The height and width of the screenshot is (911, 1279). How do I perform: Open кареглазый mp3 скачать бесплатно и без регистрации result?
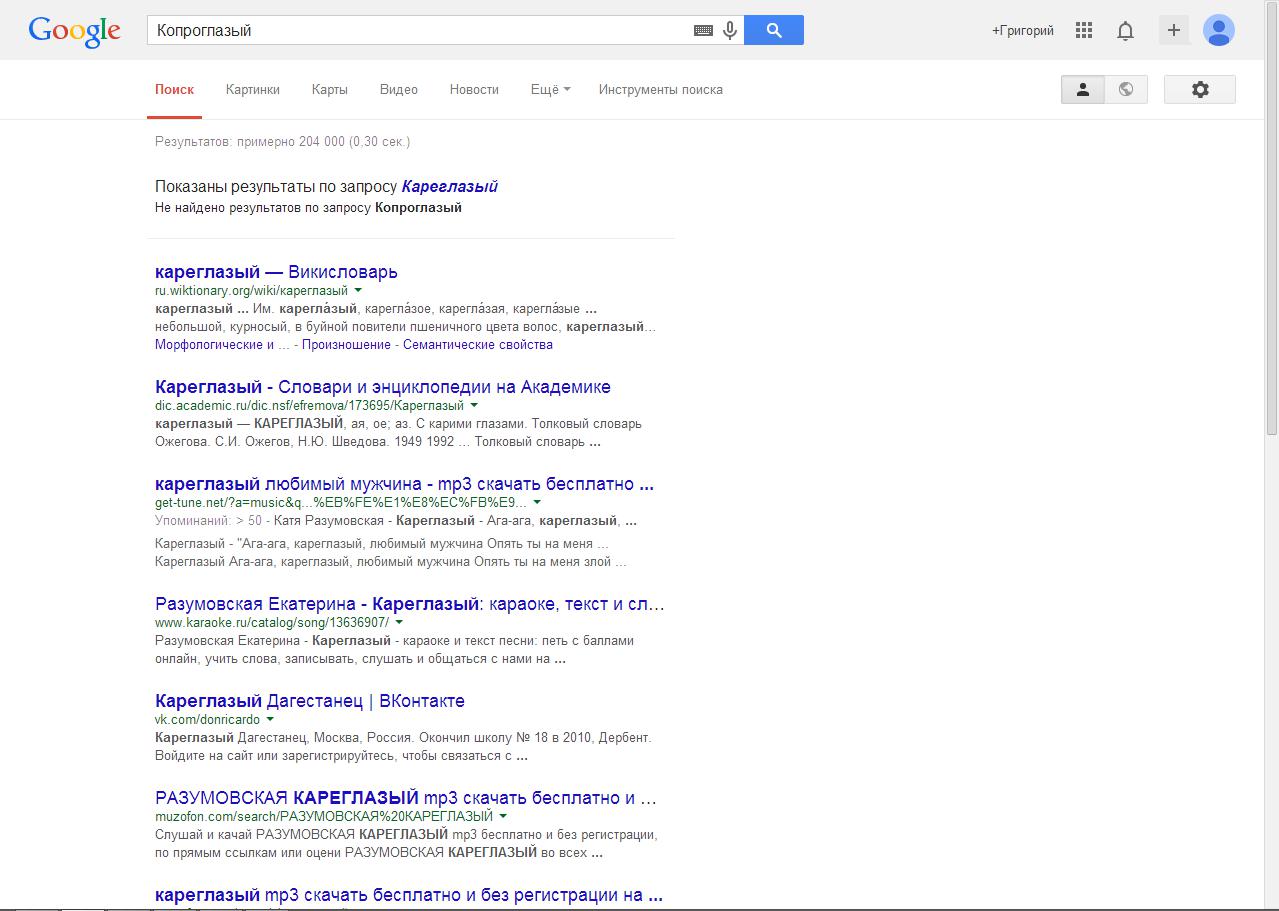click(409, 895)
